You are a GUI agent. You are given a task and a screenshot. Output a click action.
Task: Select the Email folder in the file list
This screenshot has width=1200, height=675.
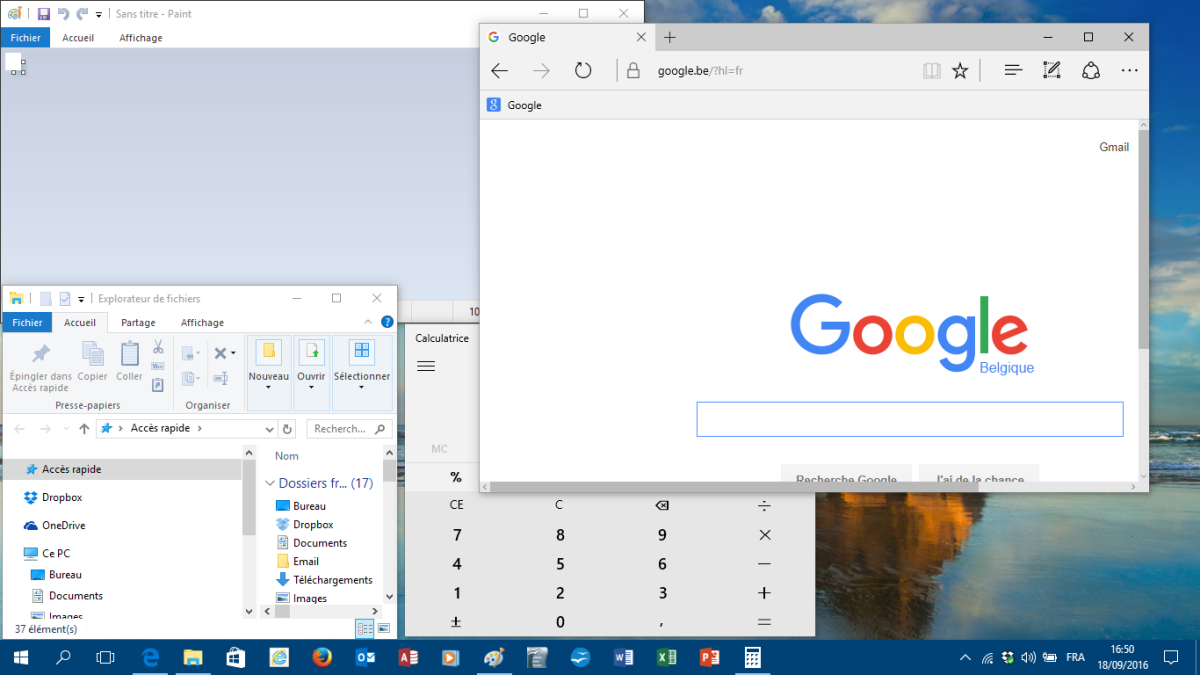(297, 561)
